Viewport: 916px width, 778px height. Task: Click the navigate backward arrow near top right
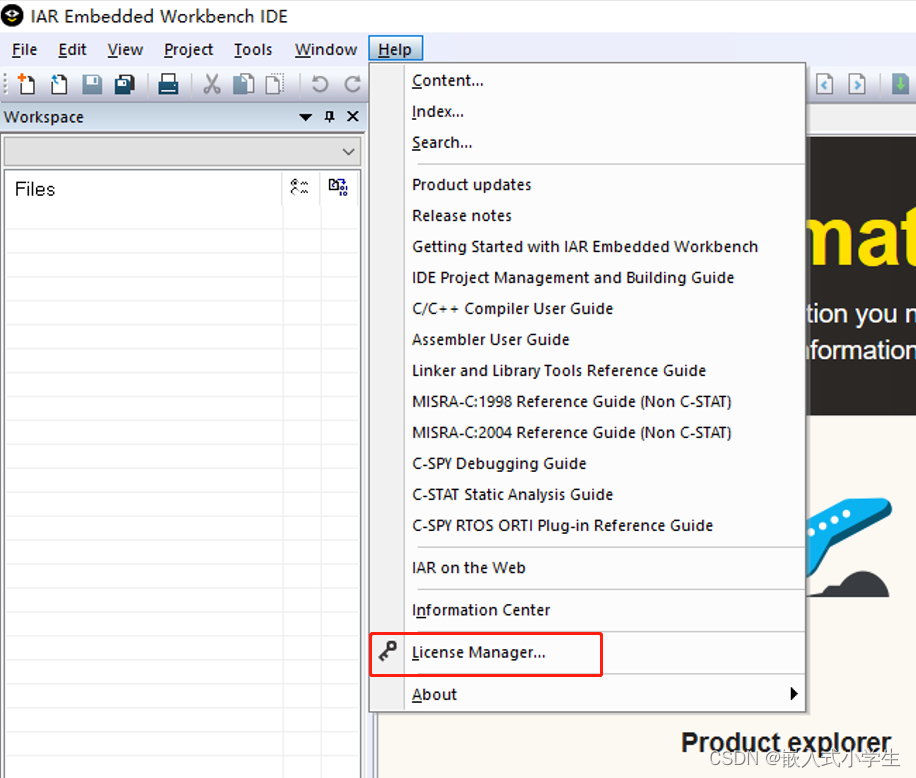pyautogui.click(x=823, y=84)
